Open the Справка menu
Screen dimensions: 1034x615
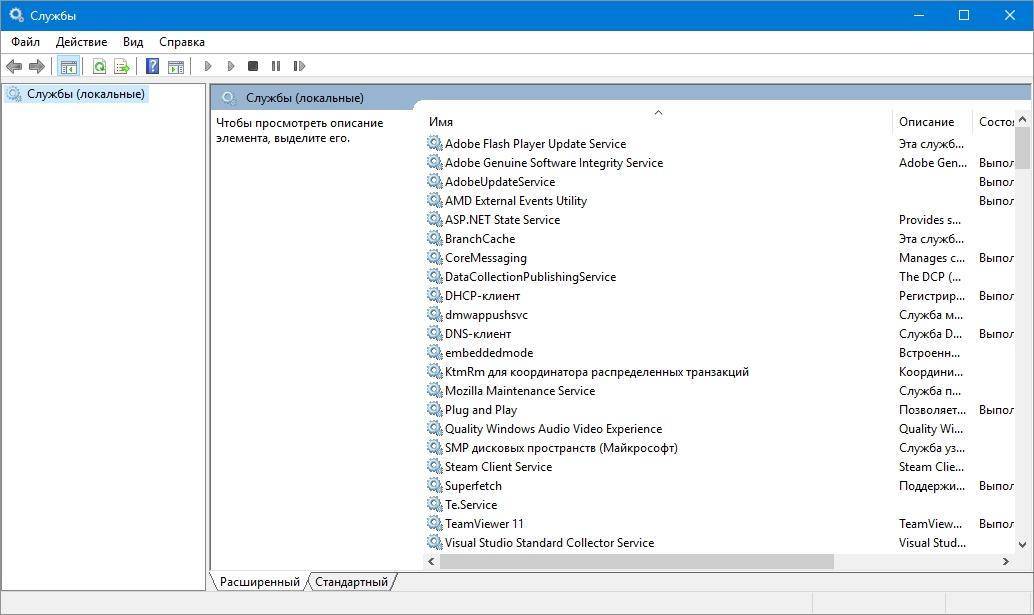click(x=181, y=42)
